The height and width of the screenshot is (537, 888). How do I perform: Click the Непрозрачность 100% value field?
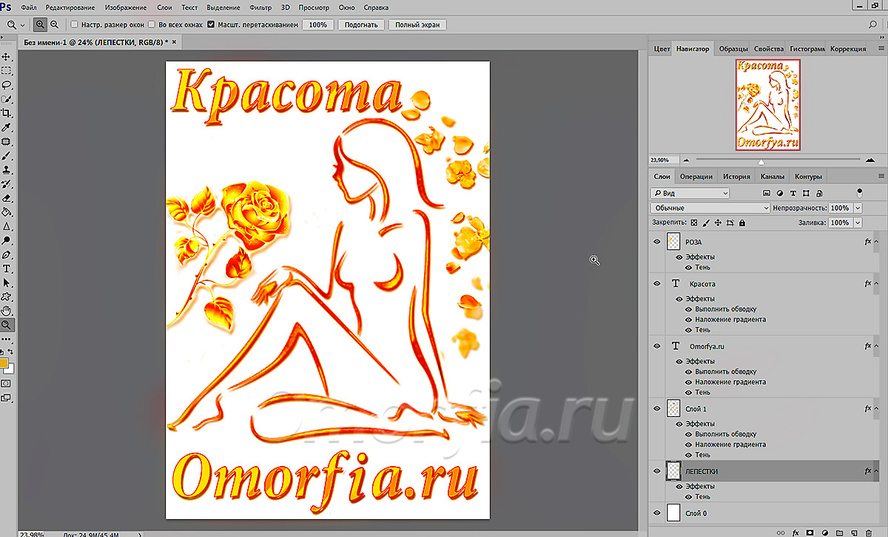tap(840, 208)
